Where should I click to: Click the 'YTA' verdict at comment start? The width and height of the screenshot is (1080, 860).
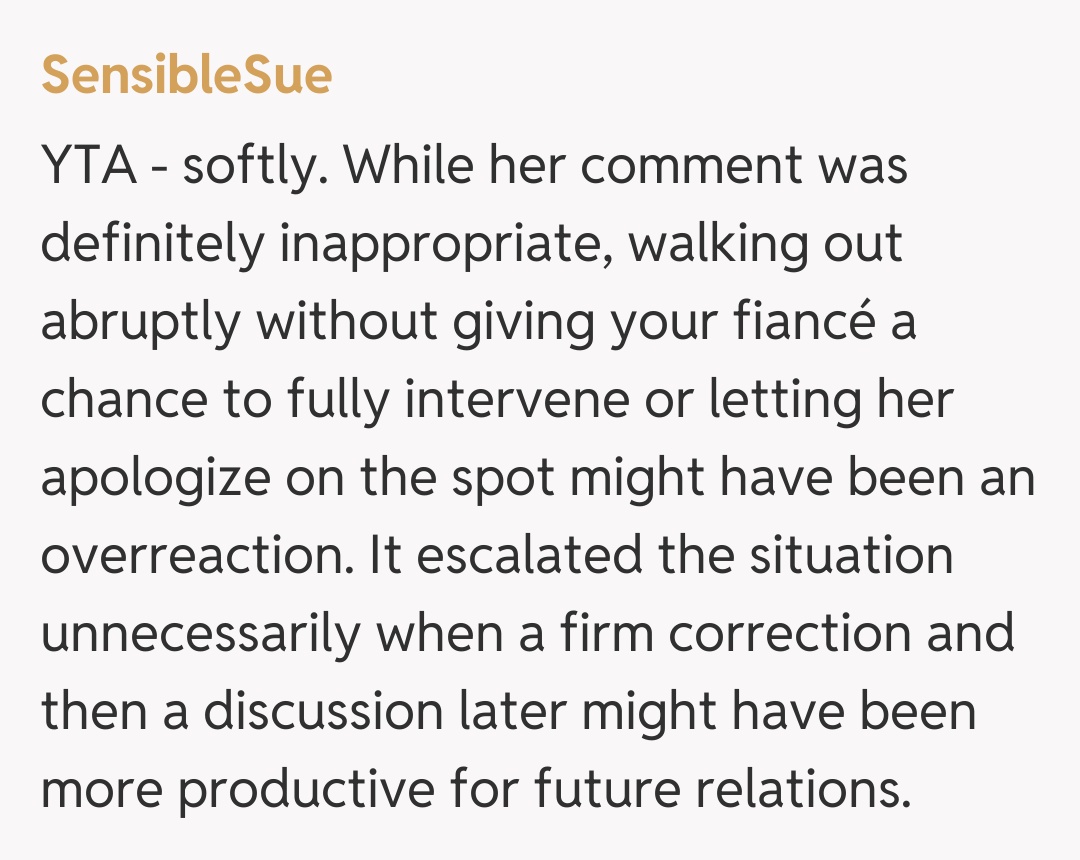(88, 166)
